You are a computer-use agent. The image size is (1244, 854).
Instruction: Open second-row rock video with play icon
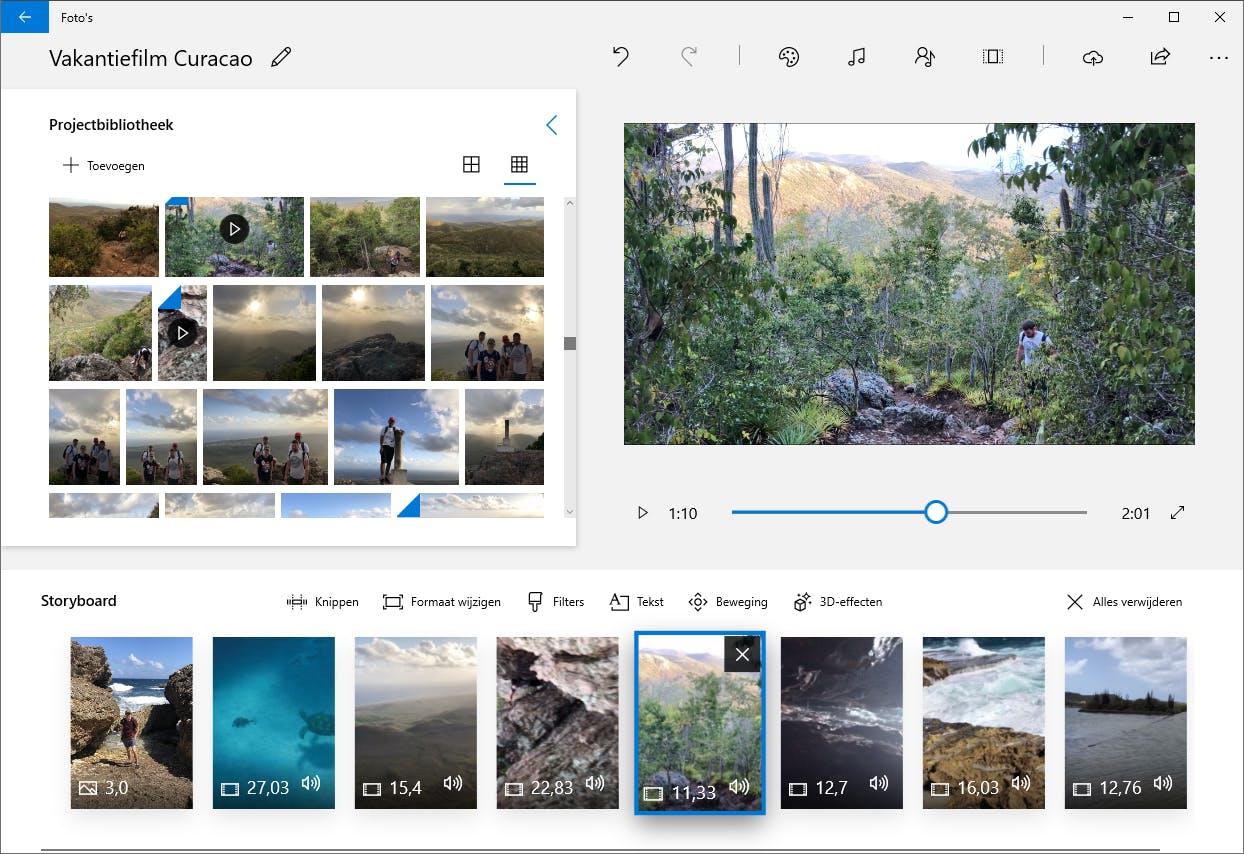[x=182, y=333]
